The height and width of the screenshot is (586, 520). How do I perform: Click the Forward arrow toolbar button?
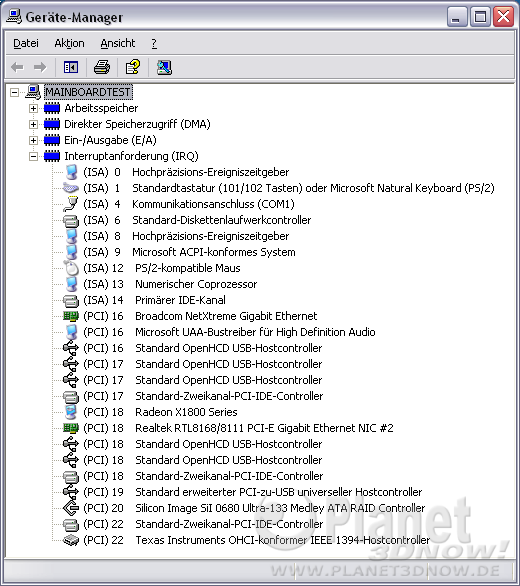tap(40, 68)
